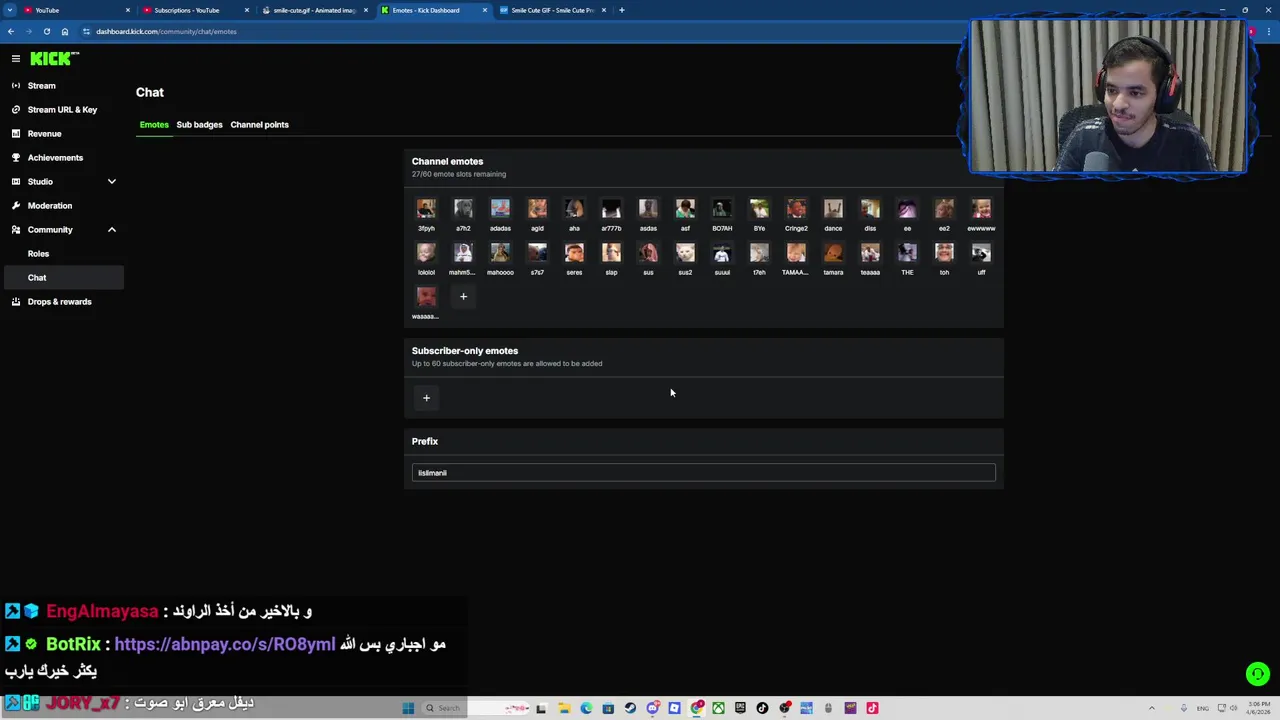This screenshot has width=1280, height=720.
Task: Collapse the Community sidebar section
Action: coord(62,230)
